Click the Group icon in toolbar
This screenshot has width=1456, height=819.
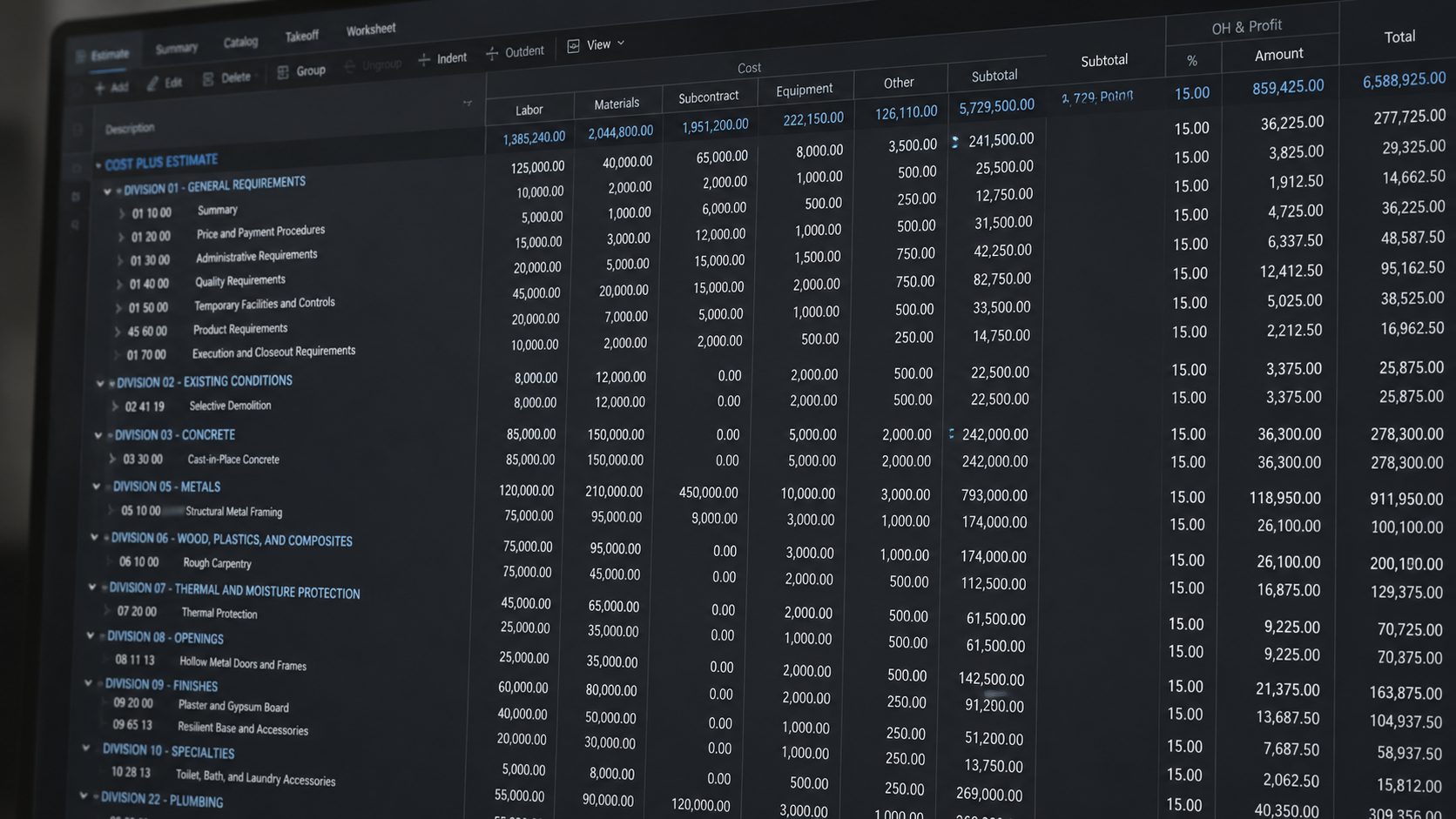click(283, 72)
